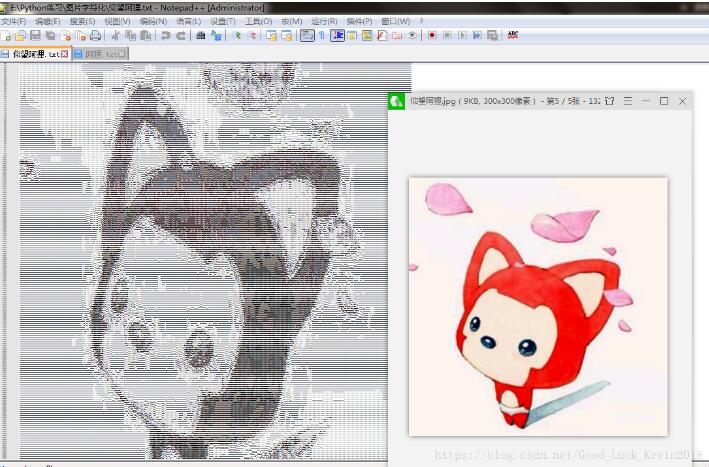Undo the last action
The height and width of the screenshot is (467, 709).
point(165,36)
